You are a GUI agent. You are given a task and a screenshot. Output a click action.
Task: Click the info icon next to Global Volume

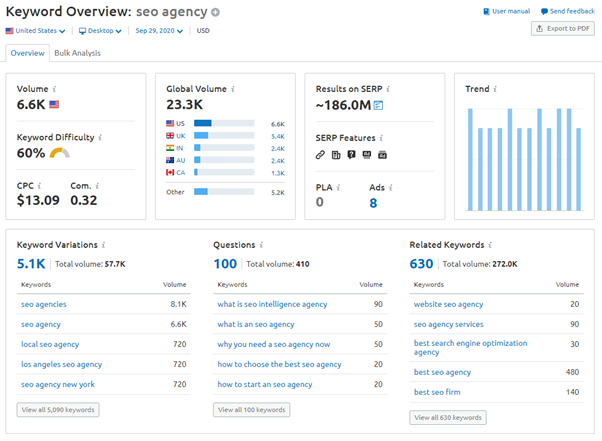[233, 89]
